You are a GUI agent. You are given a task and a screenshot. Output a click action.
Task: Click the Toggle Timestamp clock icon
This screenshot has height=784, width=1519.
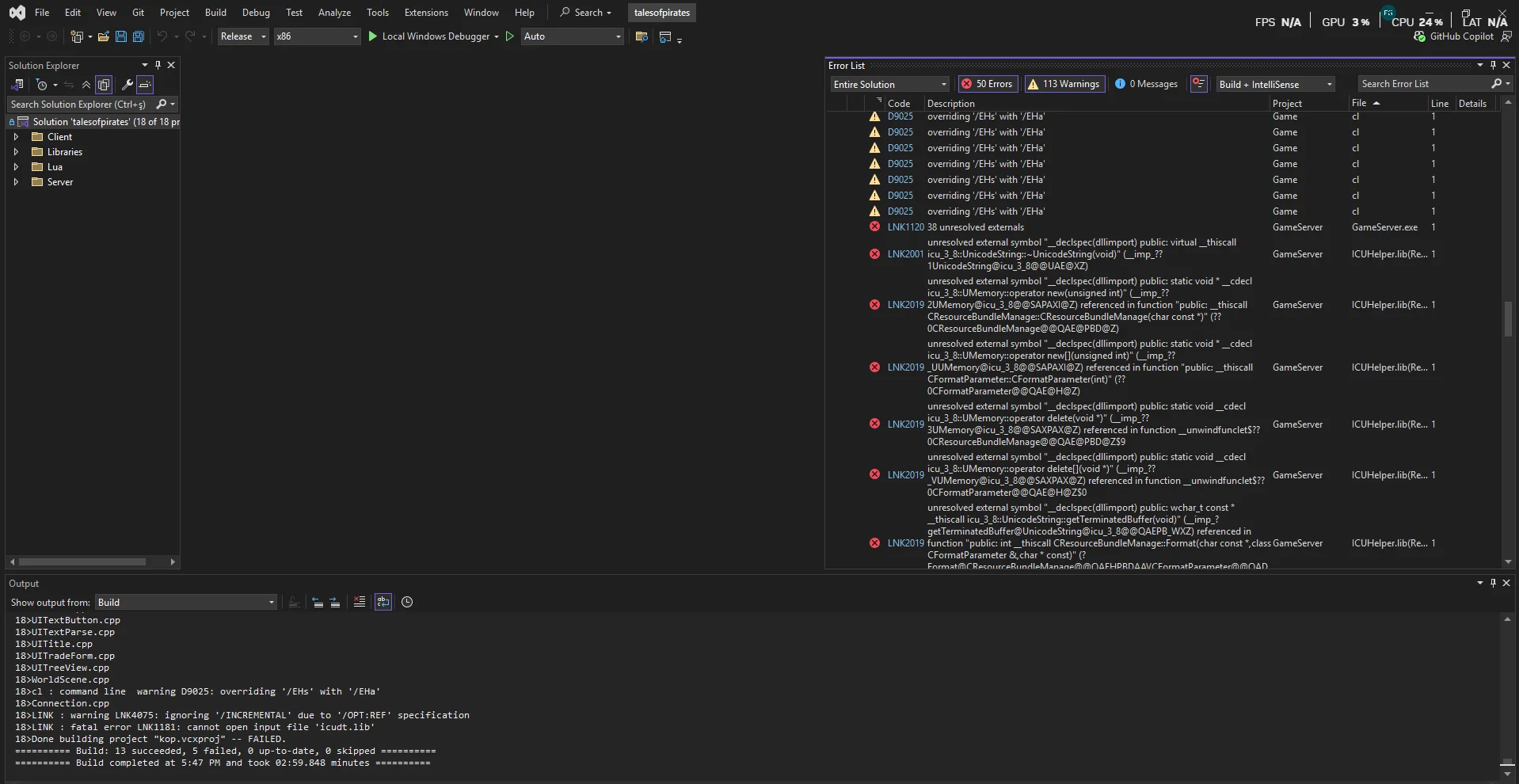[x=407, y=602]
